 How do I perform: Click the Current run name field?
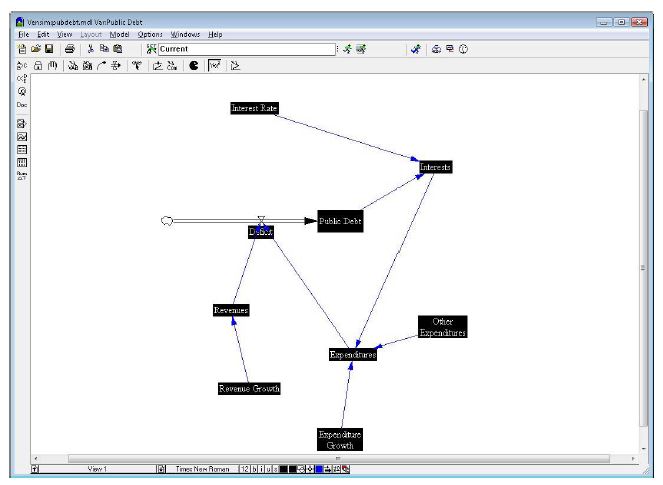coord(240,48)
